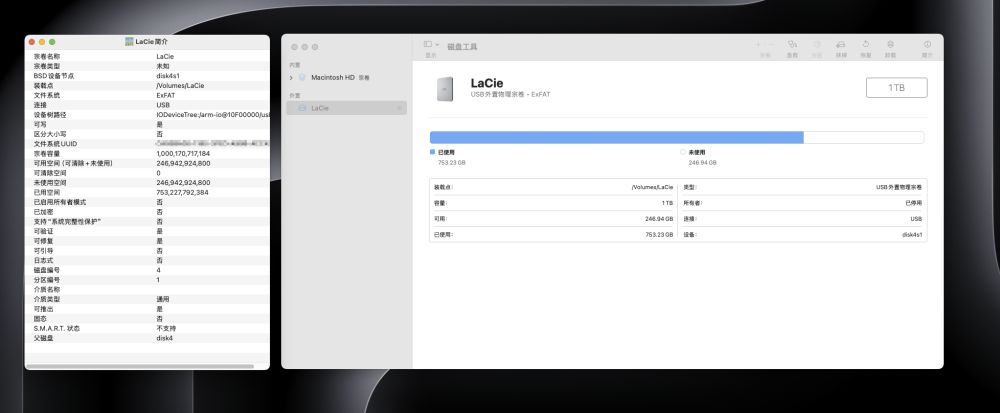
Task: Click the 文件系统 ExFAT row in info window
Action: coord(147,95)
